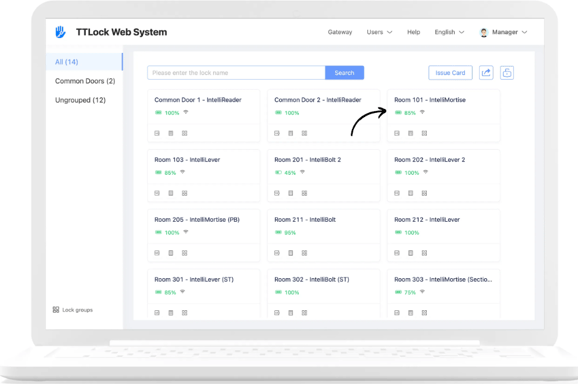Click the grid icon on Room 211 card
Screen dimensions: 578x384
[304, 253]
